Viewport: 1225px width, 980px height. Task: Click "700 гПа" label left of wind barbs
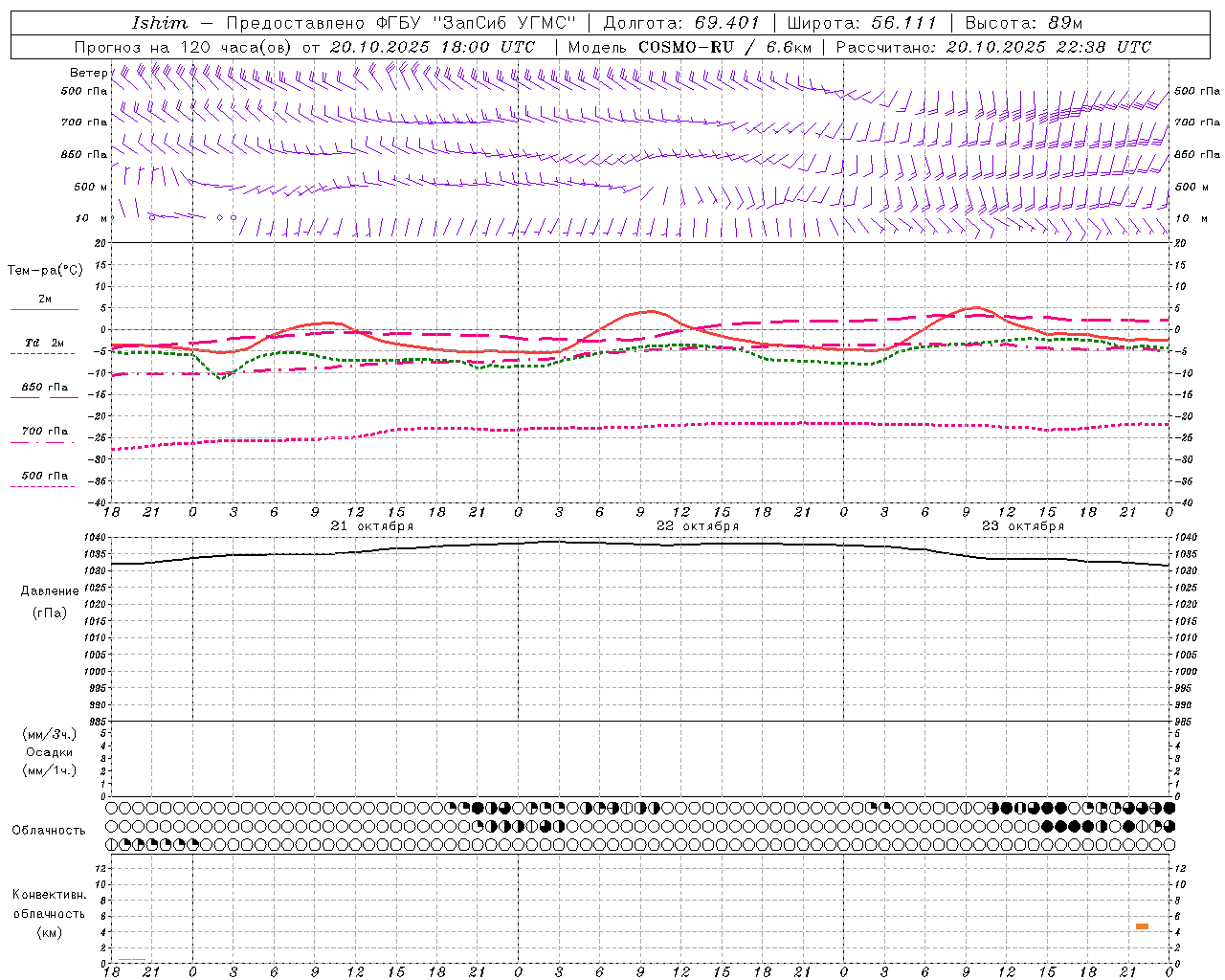pyautogui.click(x=84, y=122)
